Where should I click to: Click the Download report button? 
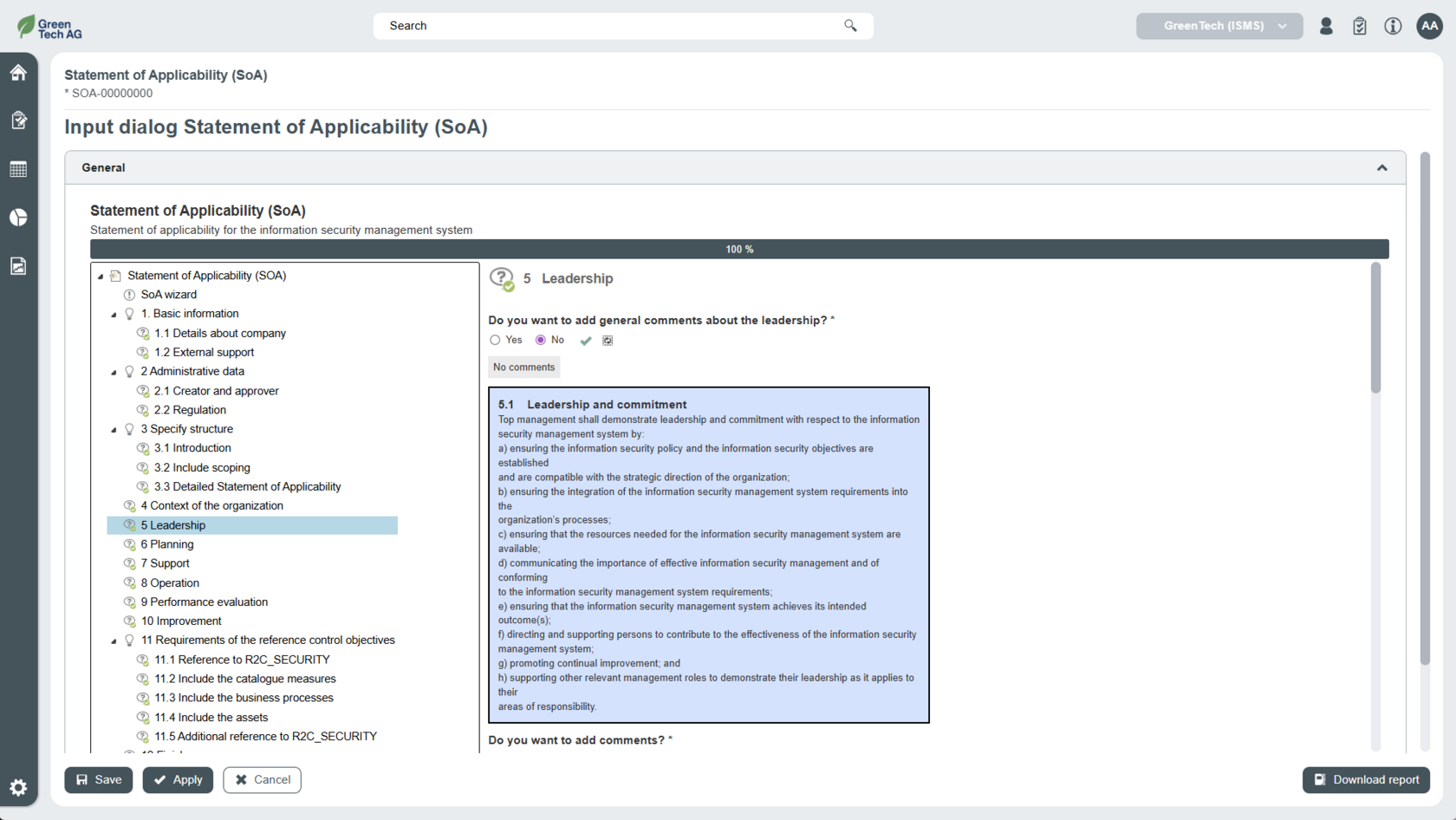pyautogui.click(x=1365, y=780)
